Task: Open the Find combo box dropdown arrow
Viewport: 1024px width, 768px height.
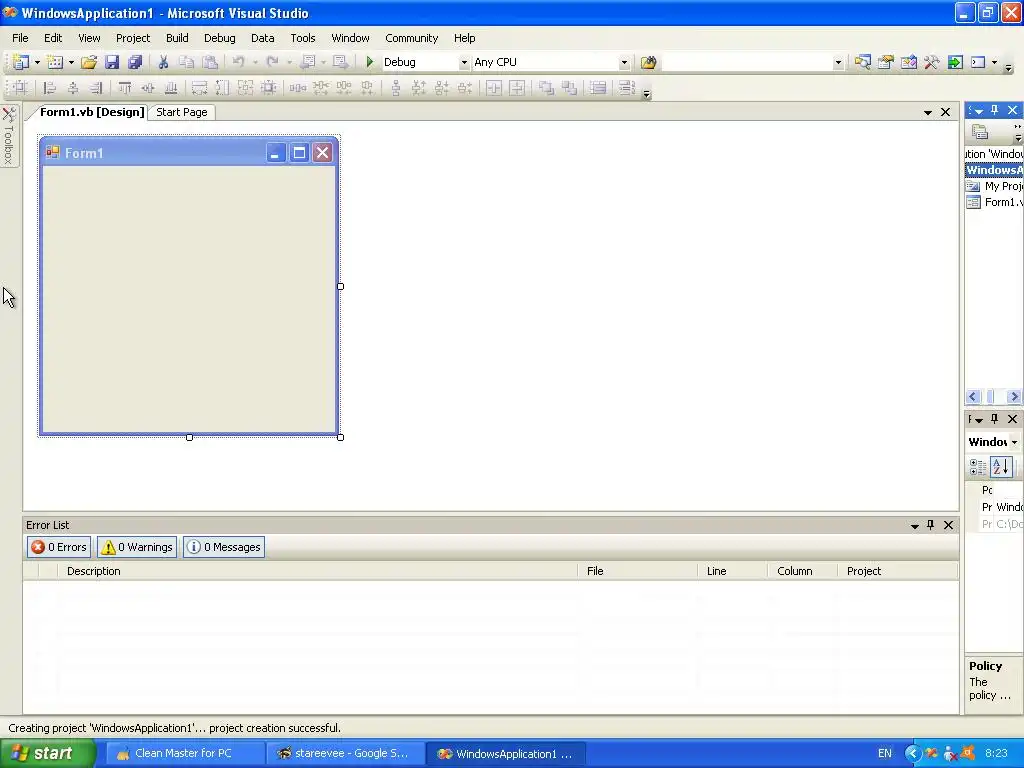Action: 838,63
